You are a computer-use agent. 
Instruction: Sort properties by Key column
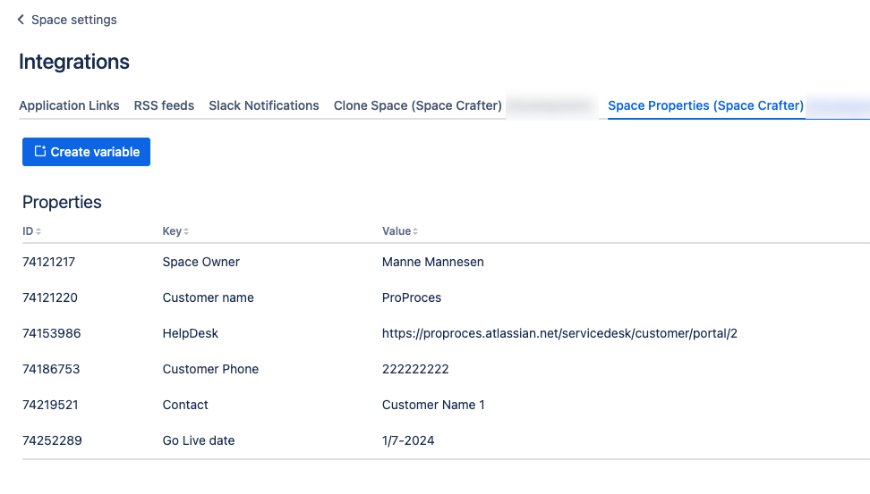[176, 231]
